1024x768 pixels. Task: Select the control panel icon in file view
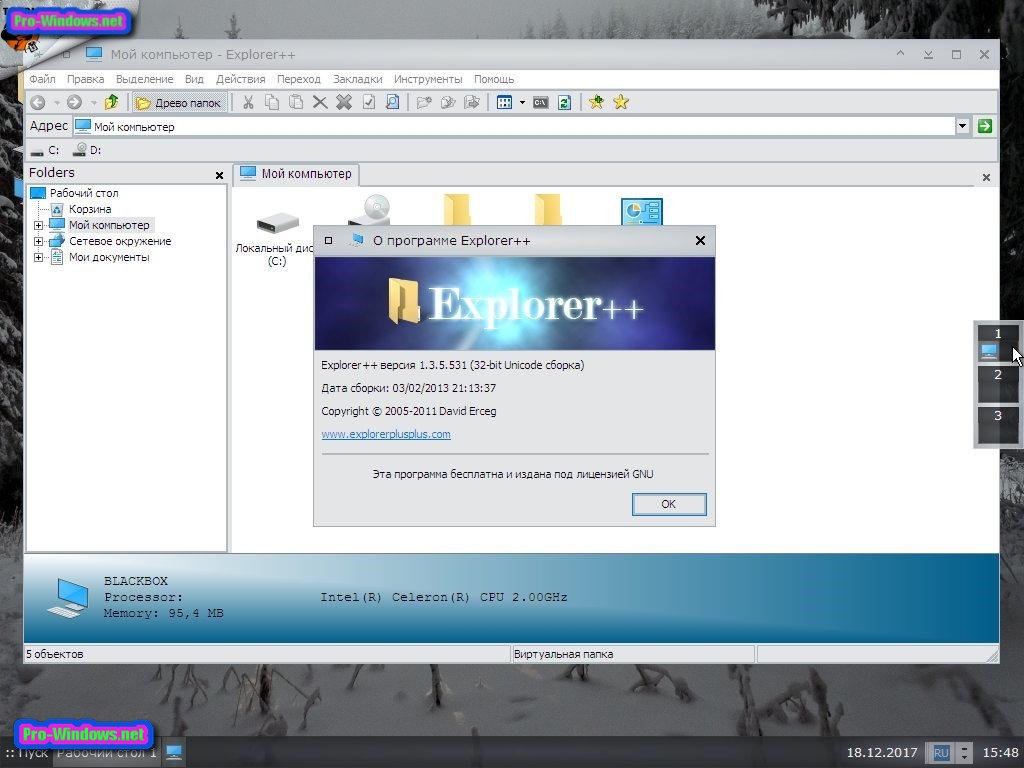coord(641,212)
